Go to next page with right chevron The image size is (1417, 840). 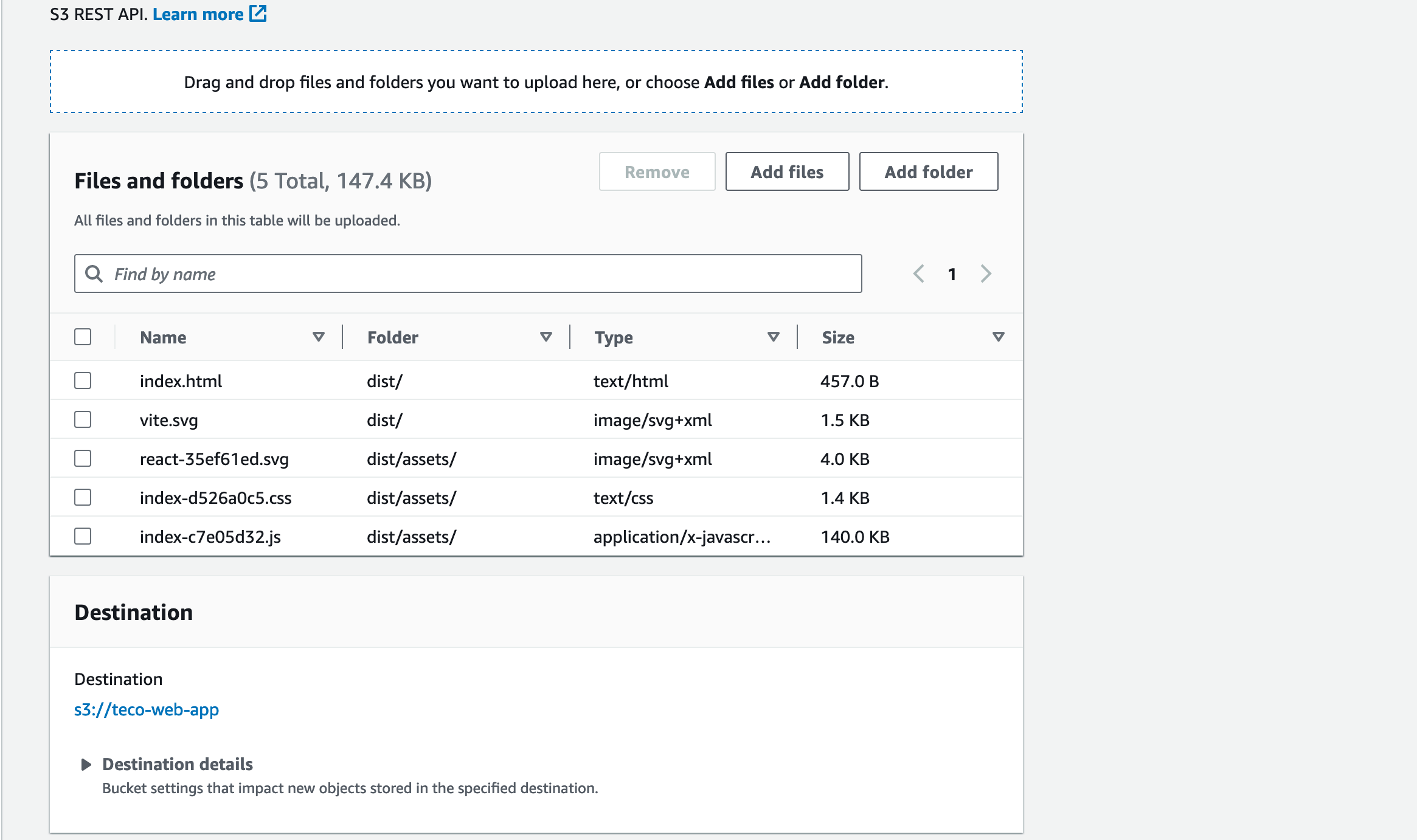[986, 274]
